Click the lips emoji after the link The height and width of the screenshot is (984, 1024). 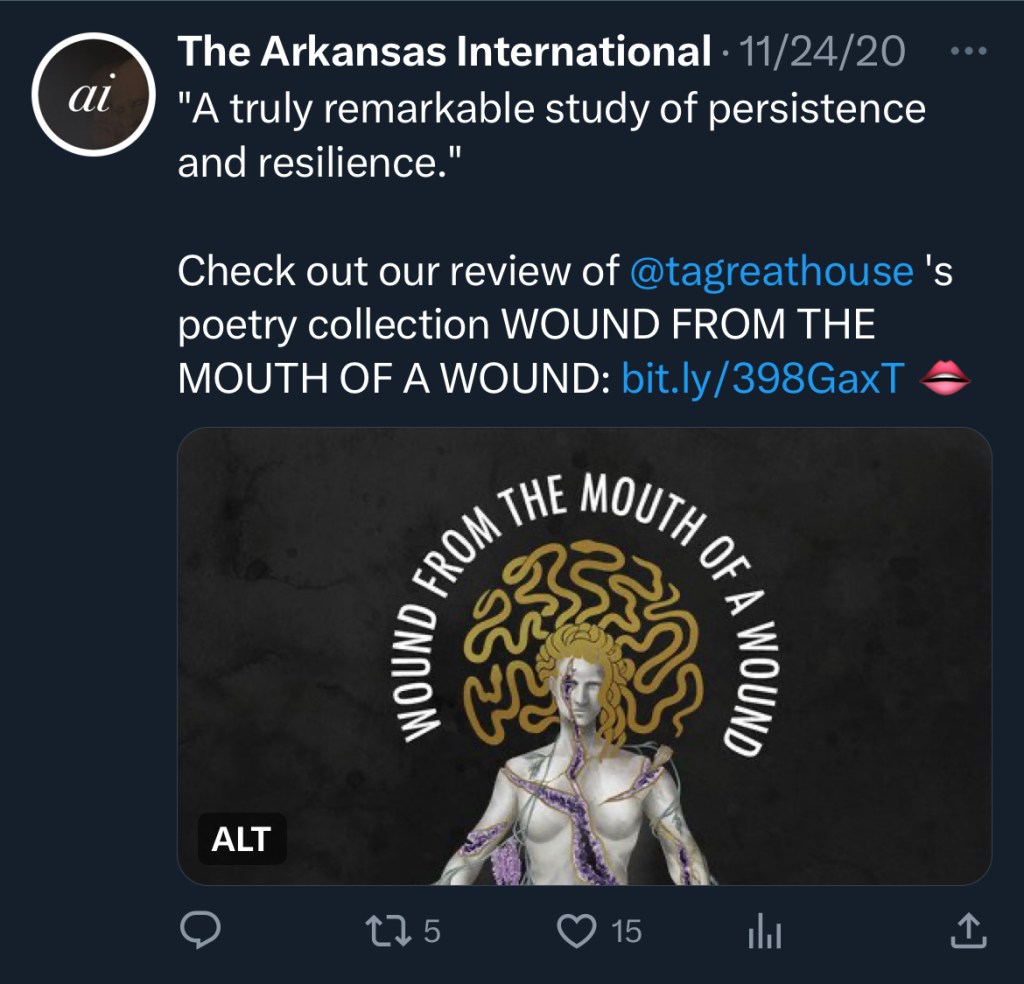944,378
